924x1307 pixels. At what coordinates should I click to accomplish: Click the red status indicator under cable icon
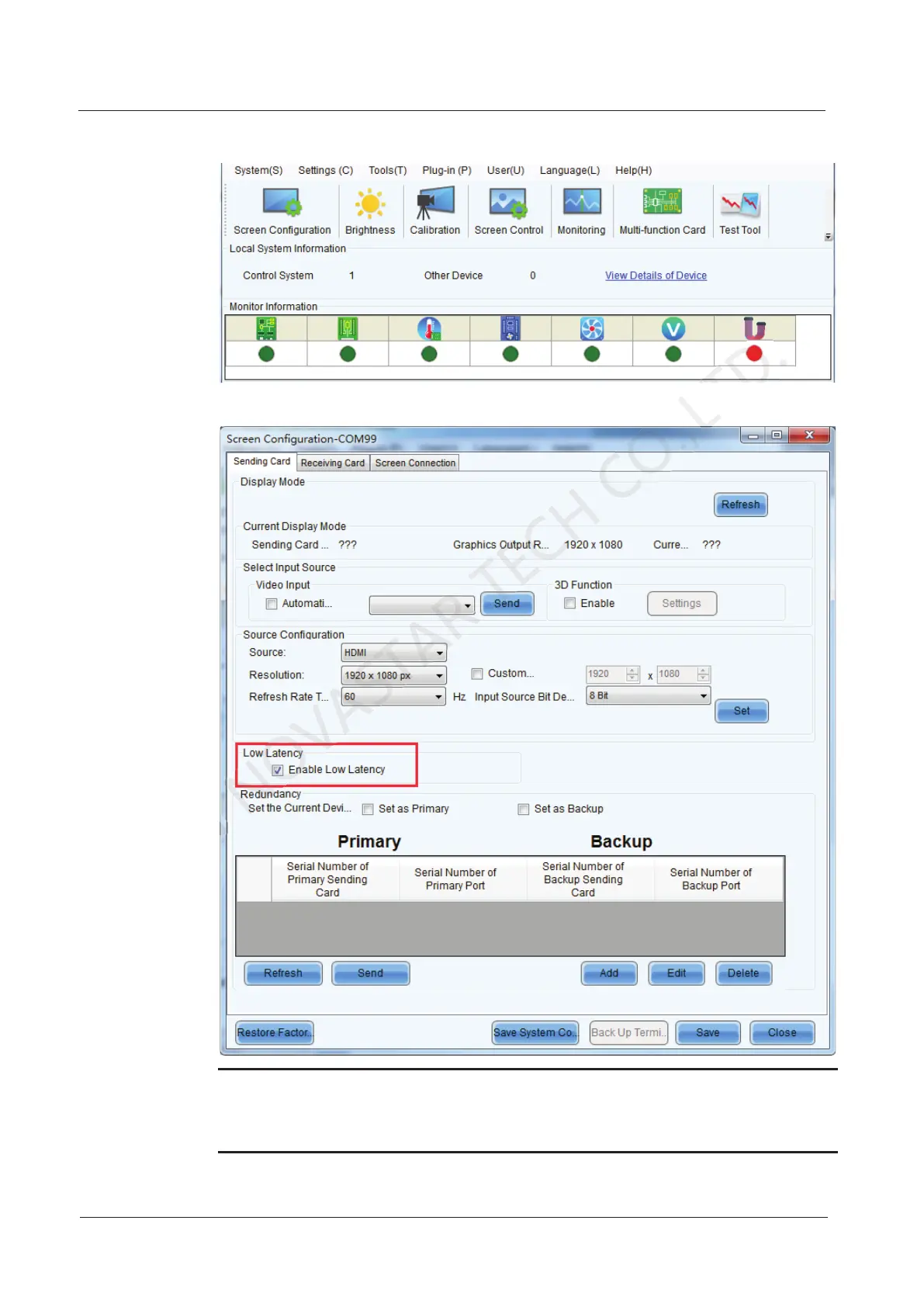point(754,353)
